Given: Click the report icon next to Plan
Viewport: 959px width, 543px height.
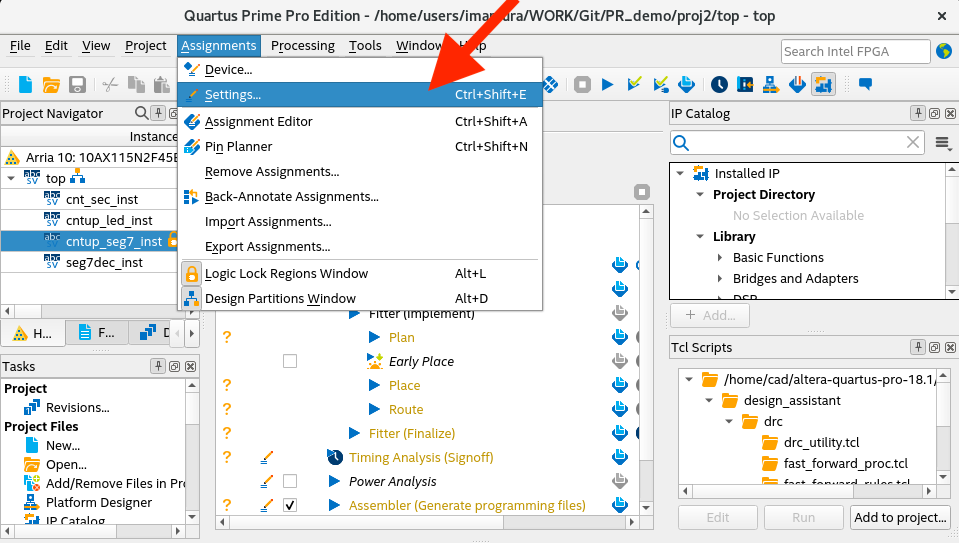Looking at the screenshot, I should [x=620, y=336].
